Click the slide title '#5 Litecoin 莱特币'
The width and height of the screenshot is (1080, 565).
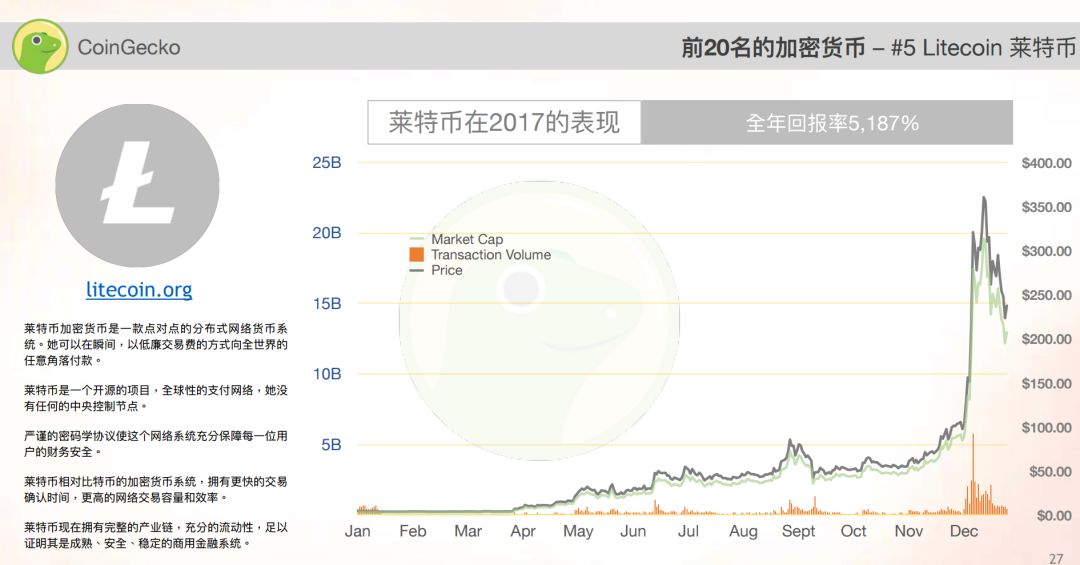pos(983,48)
